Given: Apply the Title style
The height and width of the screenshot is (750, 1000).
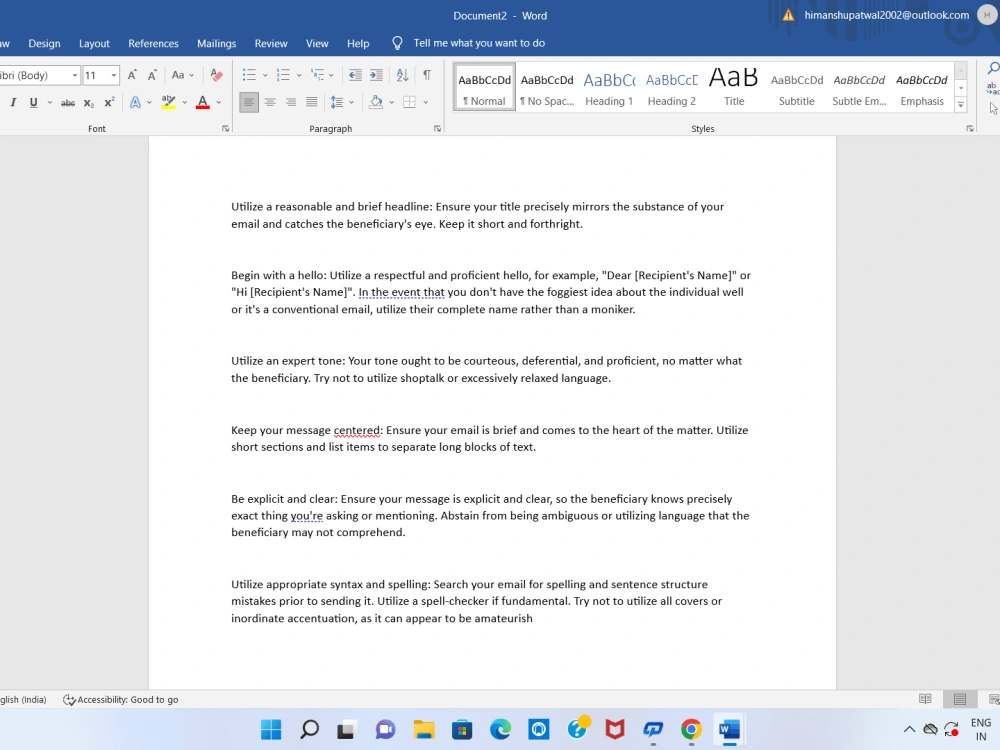Looking at the screenshot, I should 734,88.
